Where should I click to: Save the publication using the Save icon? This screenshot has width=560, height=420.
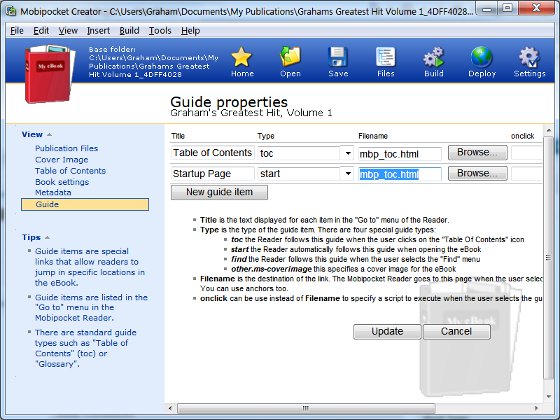click(338, 57)
